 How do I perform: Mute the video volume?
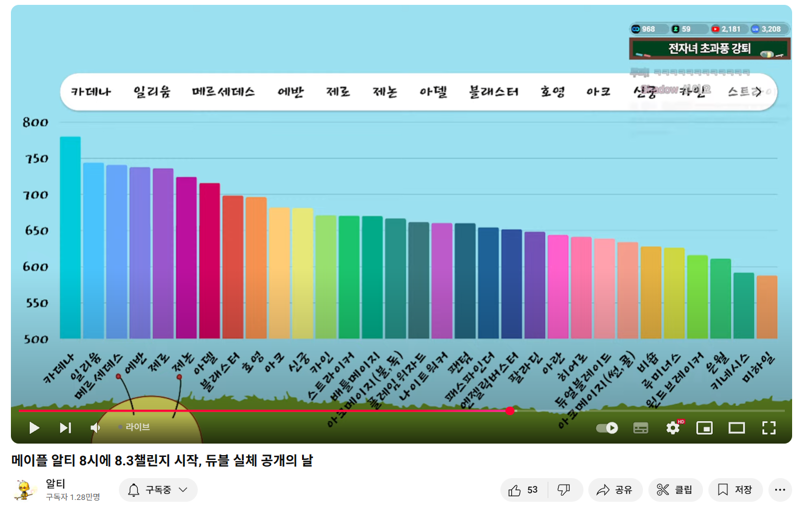95,427
